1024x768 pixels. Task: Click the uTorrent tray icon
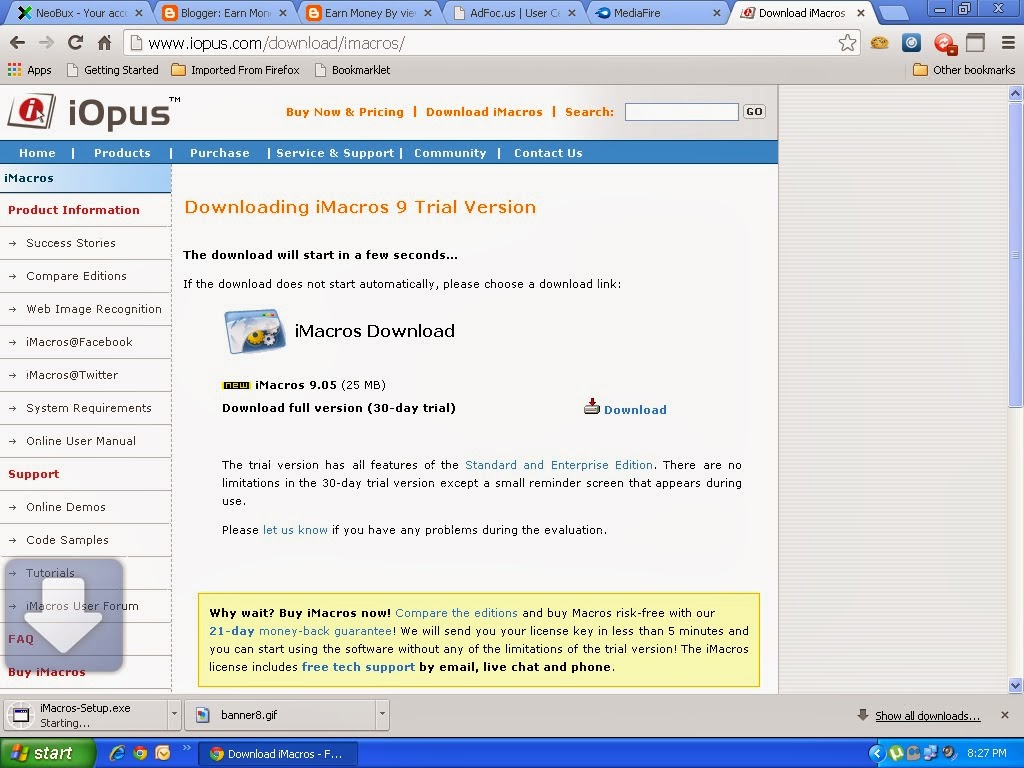[896, 753]
